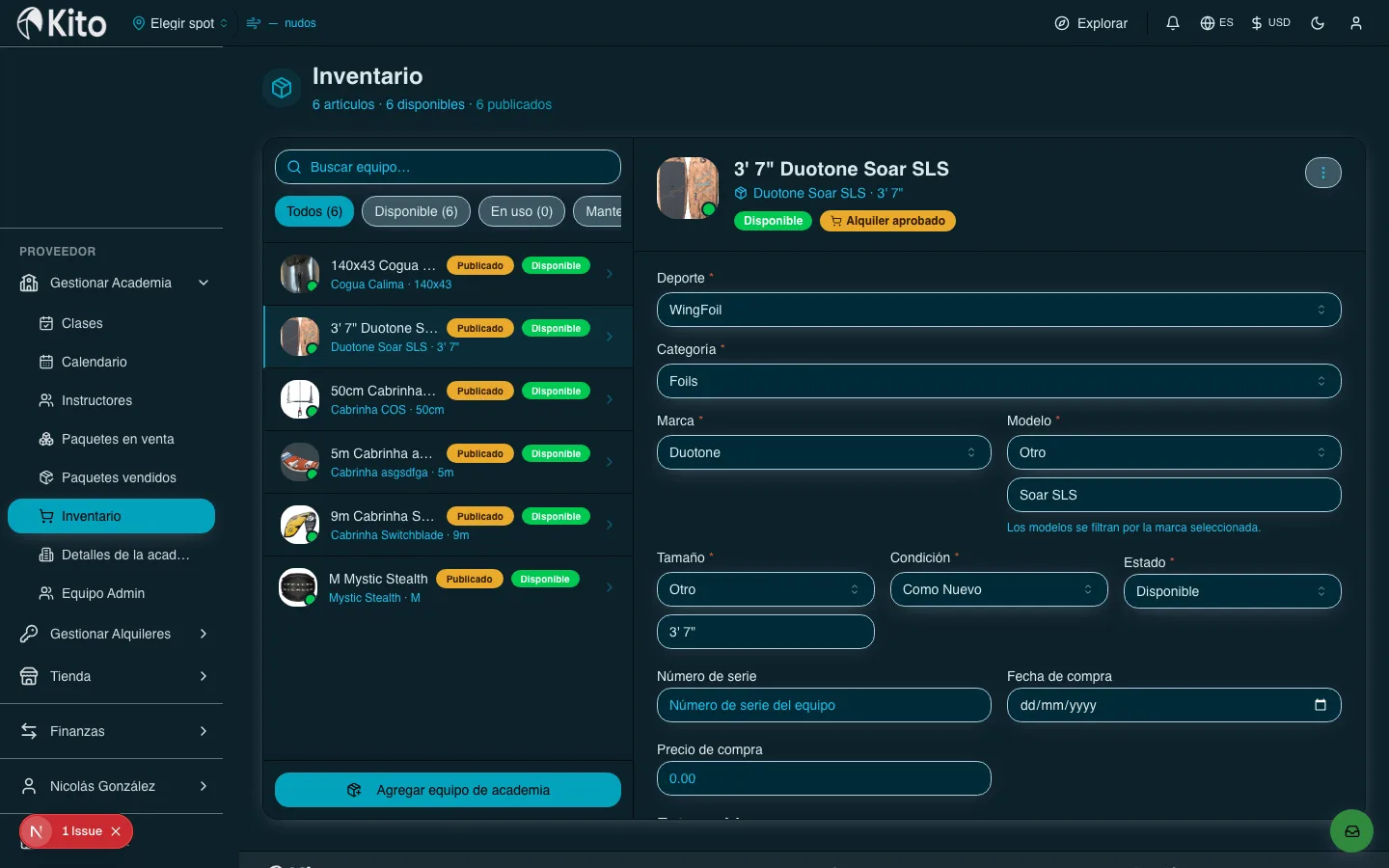Open the green inbox support button
The height and width of the screenshot is (868, 1389).
(1351, 830)
